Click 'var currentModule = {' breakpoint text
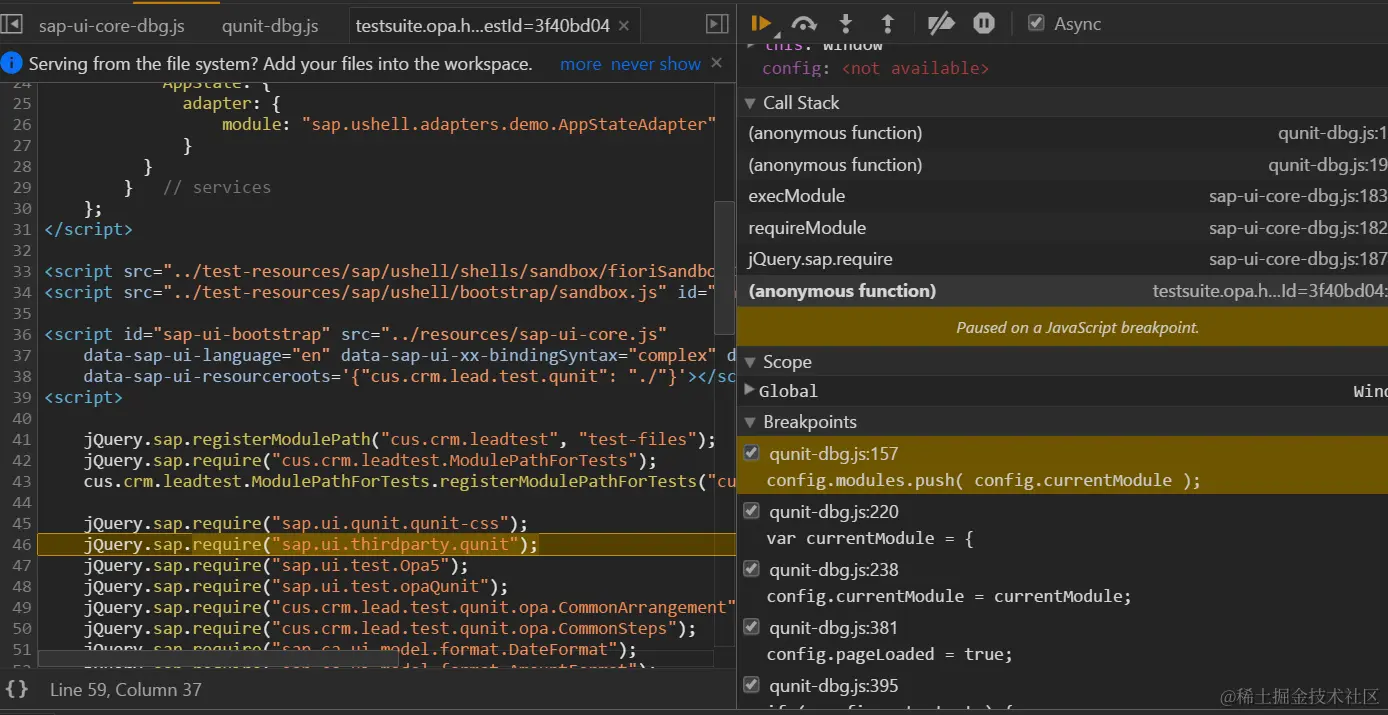The image size is (1388, 715). coord(869,538)
